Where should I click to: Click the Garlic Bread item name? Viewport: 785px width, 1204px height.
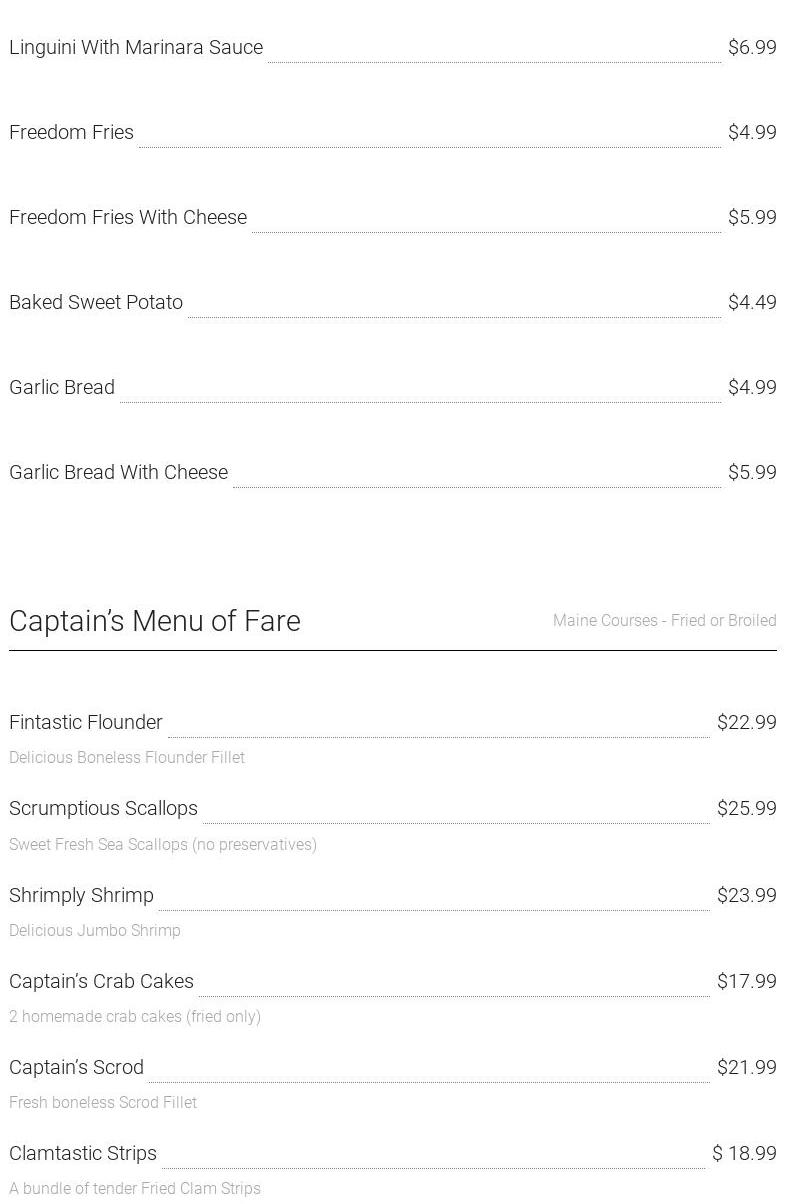62,387
